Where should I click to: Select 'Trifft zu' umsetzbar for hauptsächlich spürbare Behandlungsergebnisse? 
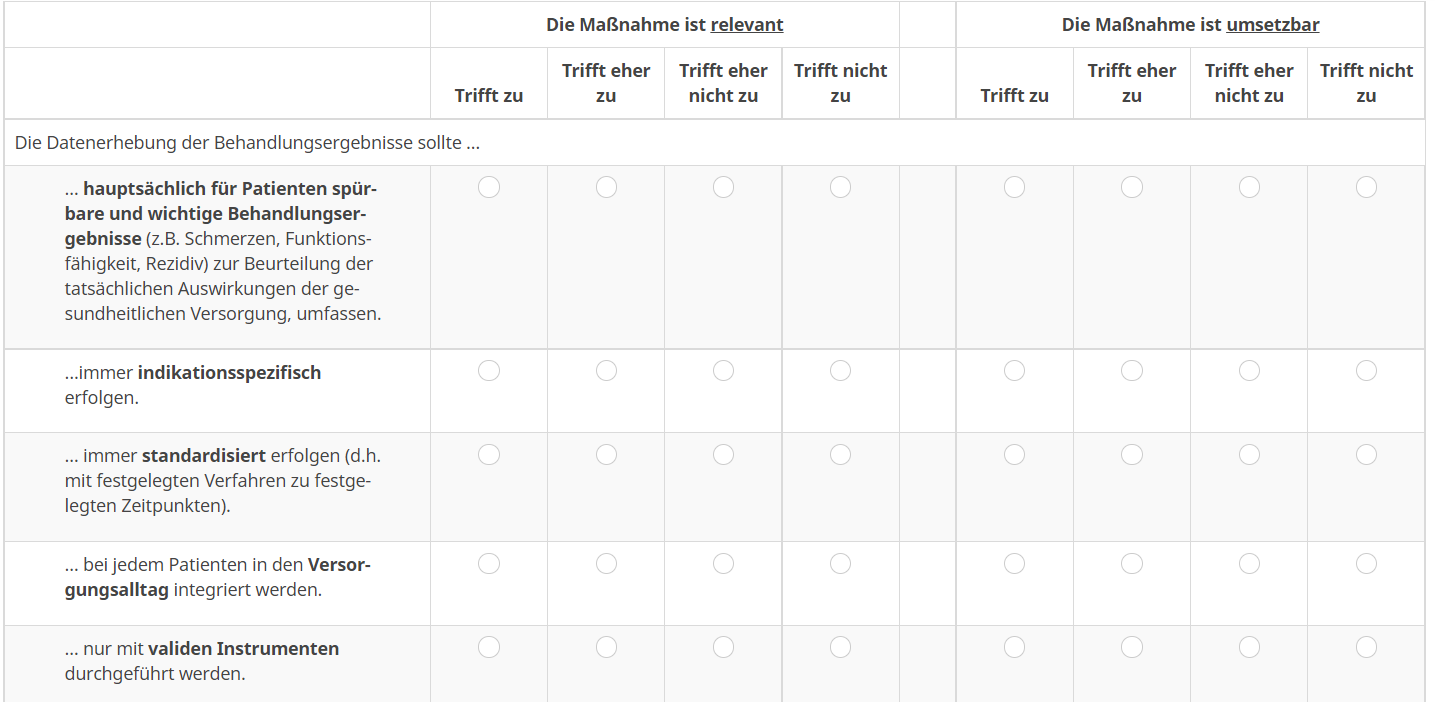pyautogui.click(x=1014, y=187)
